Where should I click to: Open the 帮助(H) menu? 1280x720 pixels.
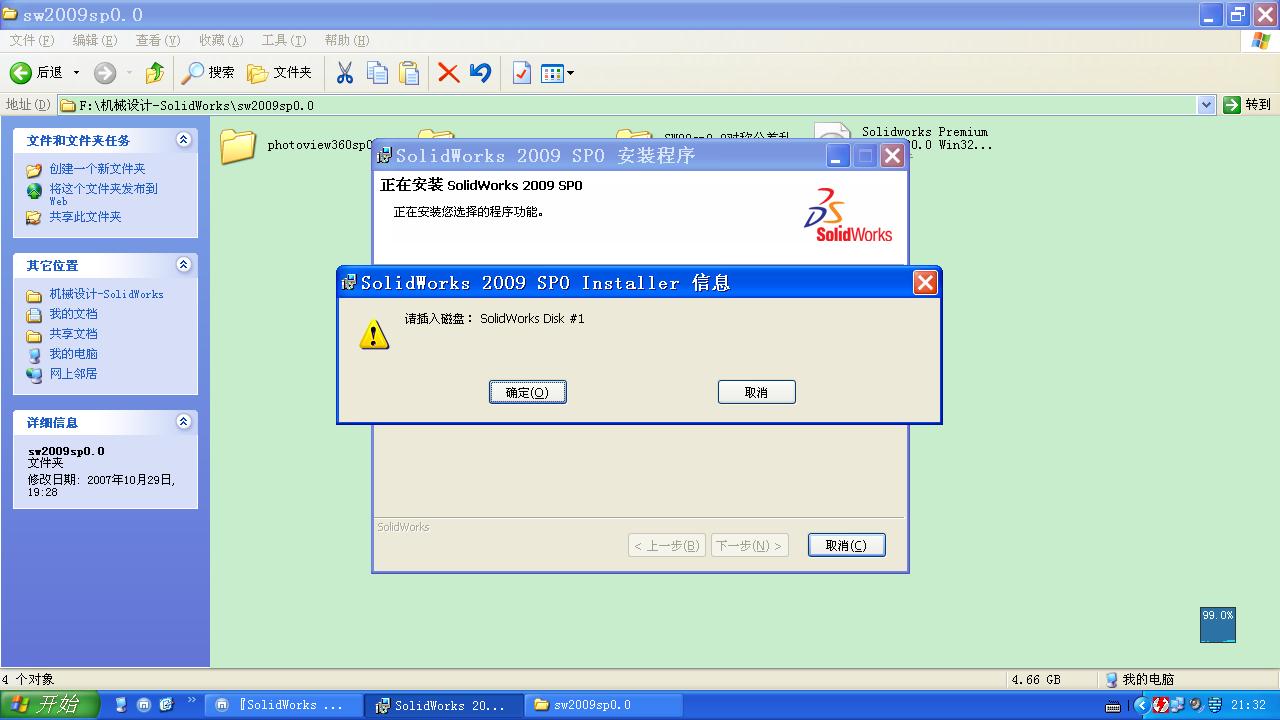click(347, 40)
